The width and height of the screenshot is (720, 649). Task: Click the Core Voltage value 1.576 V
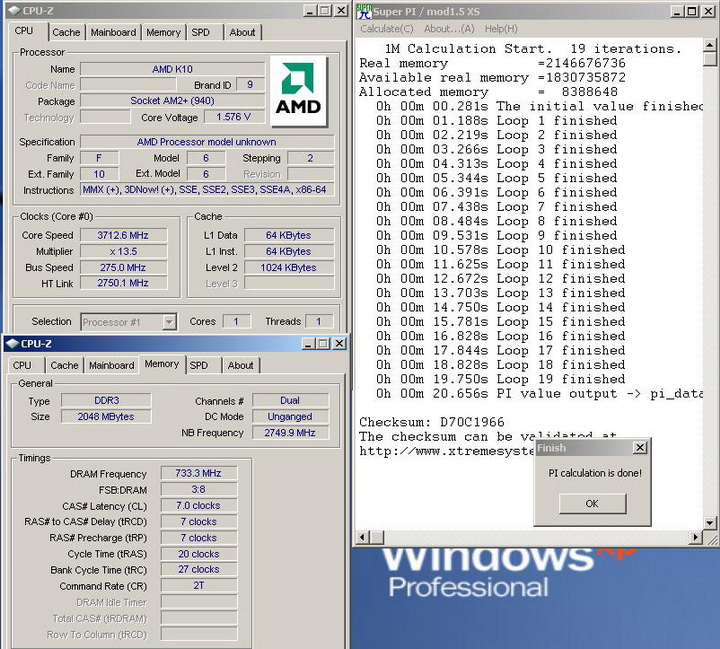[234, 117]
